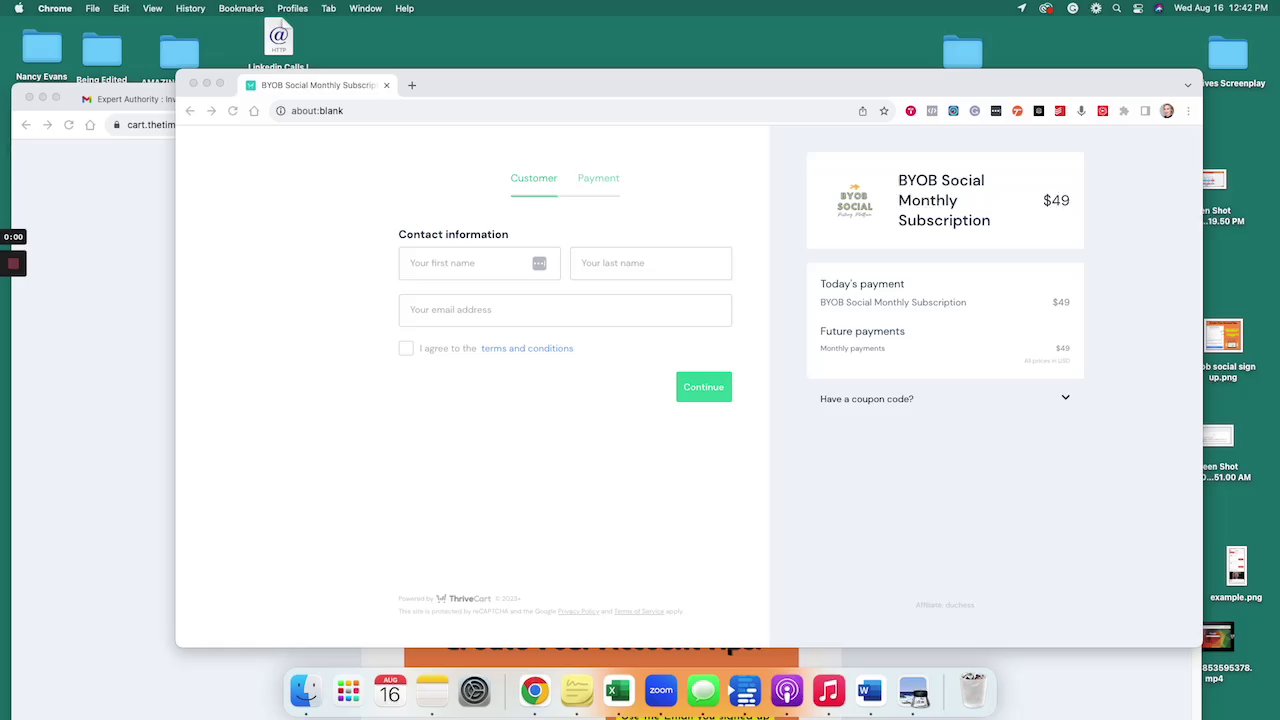Viewport: 1280px width, 720px height.
Task: Click the password manager icon in first name field
Action: click(x=539, y=263)
